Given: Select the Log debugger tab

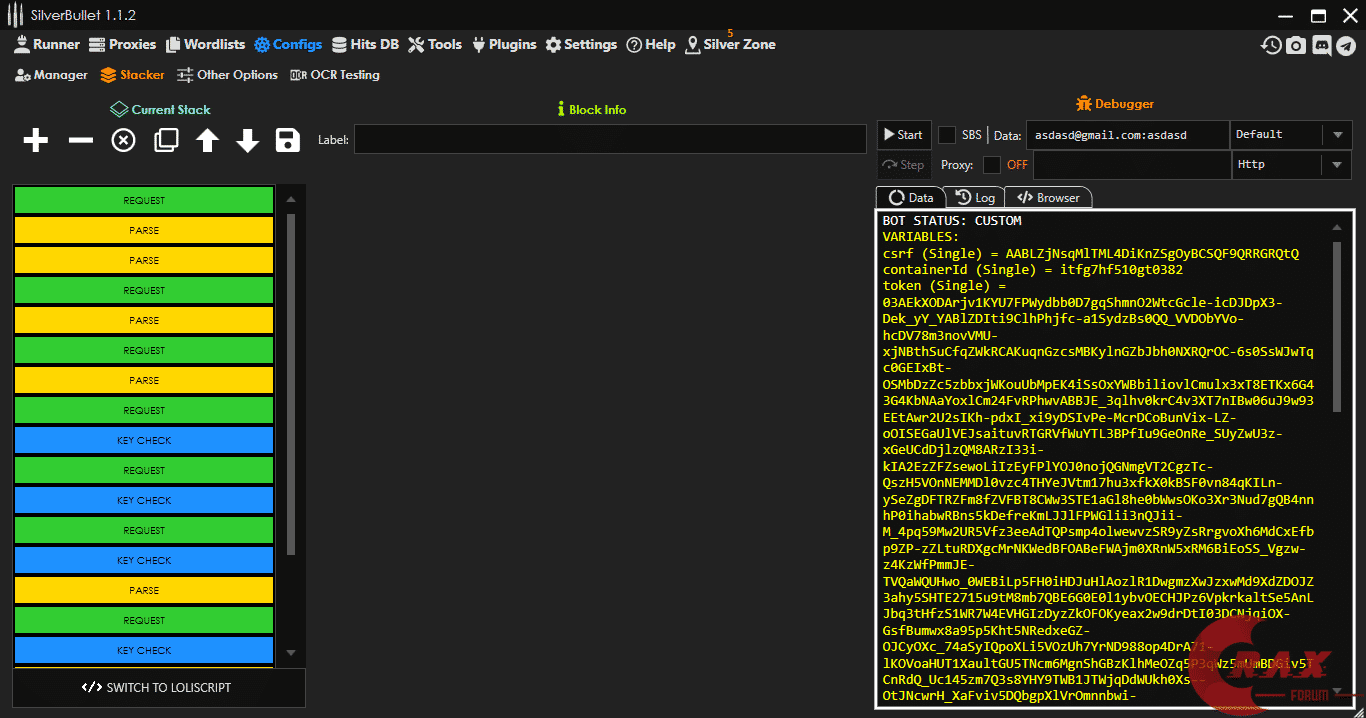Looking at the screenshot, I should tap(974, 197).
